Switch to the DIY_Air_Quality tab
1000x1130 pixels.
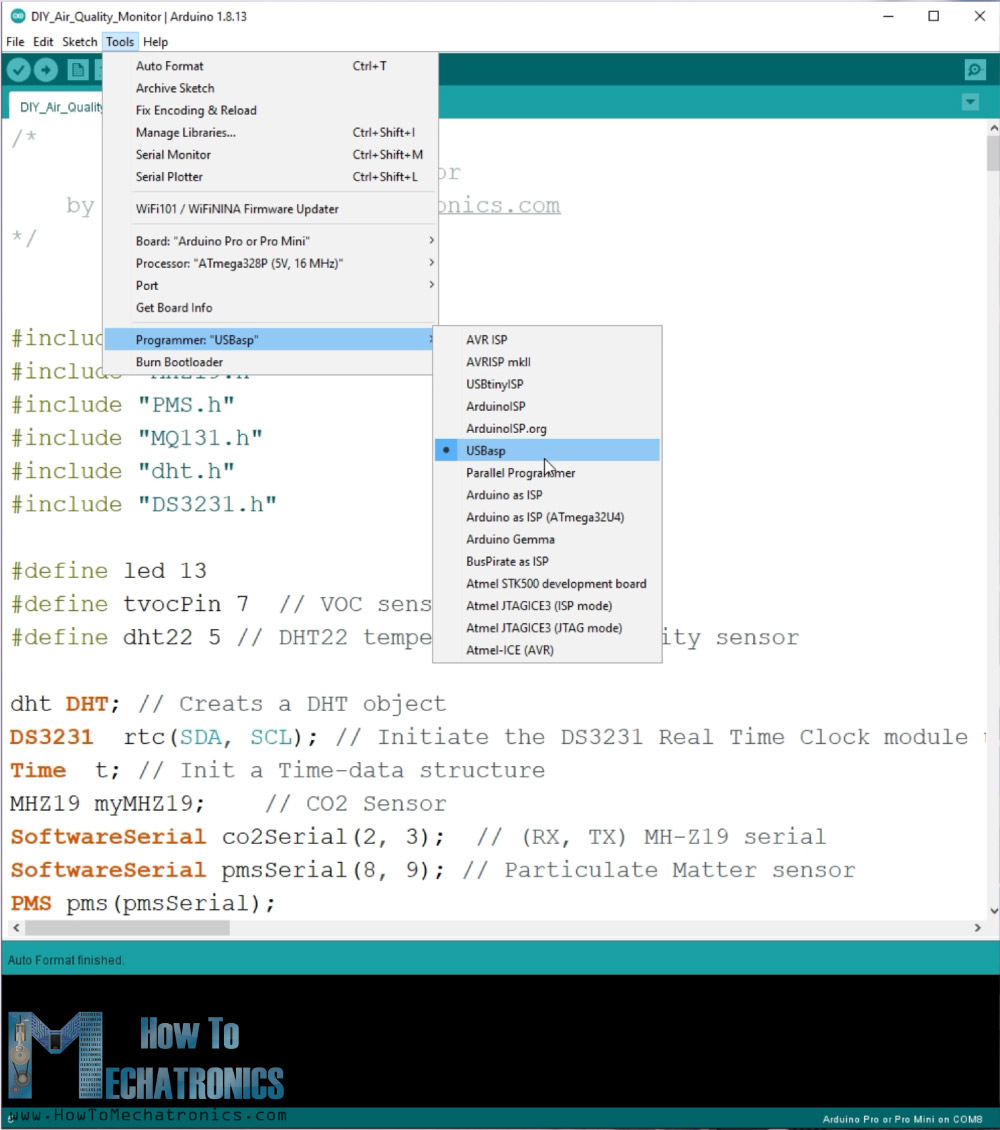coord(62,107)
